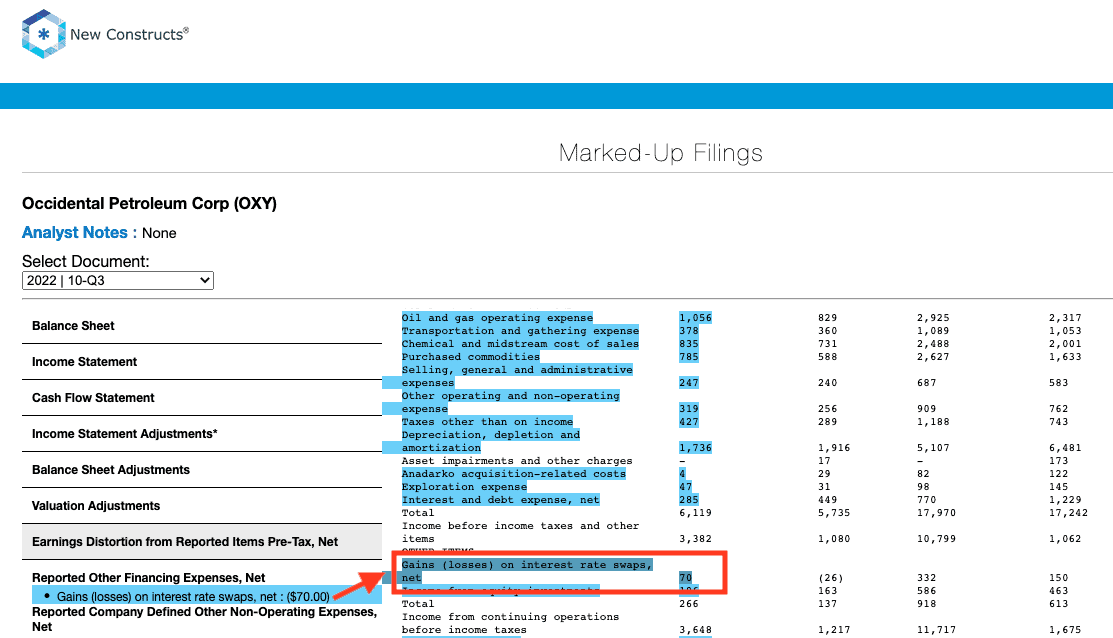Click the value 2,925

click(933, 318)
